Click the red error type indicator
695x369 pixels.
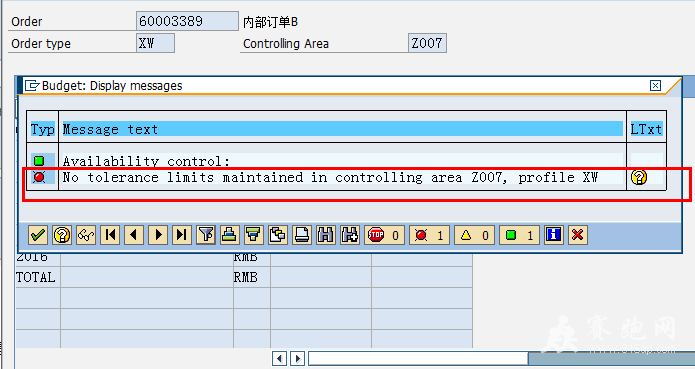39,177
